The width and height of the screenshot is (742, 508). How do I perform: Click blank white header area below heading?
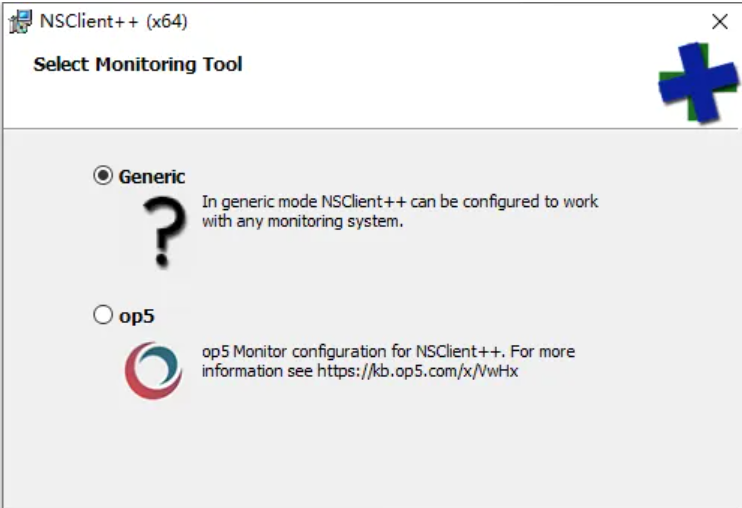pos(331,102)
